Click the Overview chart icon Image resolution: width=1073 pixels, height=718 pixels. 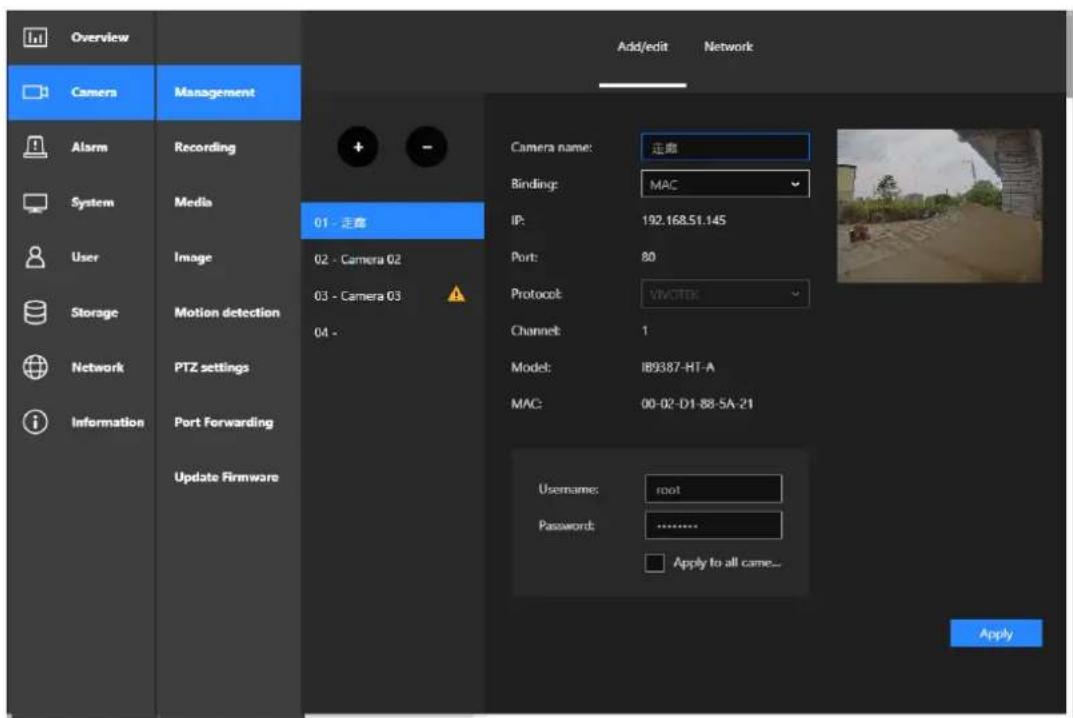[x=35, y=37]
